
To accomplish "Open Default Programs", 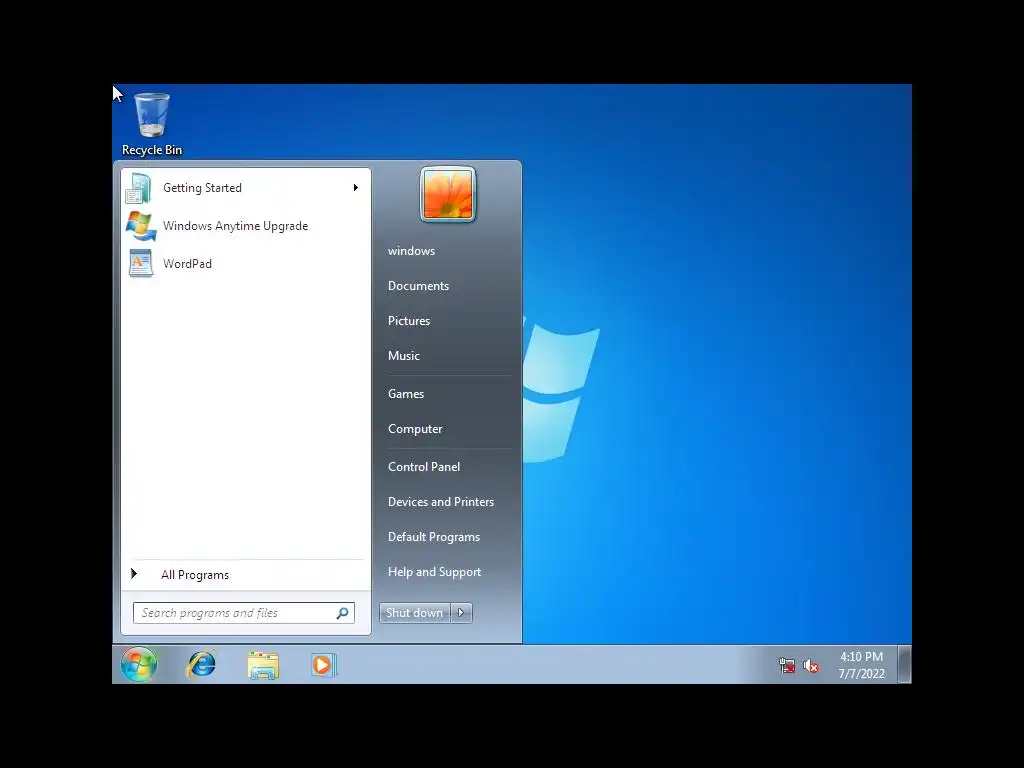I will pyautogui.click(x=434, y=537).
